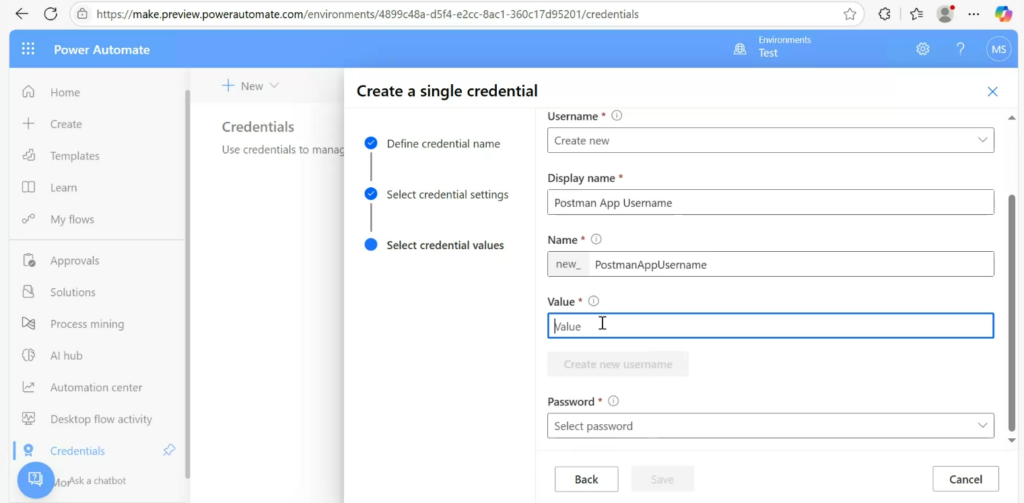This screenshot has height=503, width=1024.
Task: Click the AI hub icon
Action: (28, 355)
